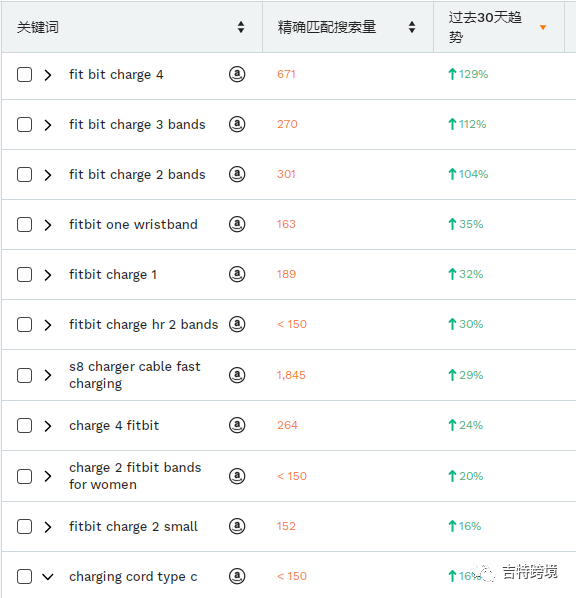Check the box for fit bit charge 4

click(24, 74)
